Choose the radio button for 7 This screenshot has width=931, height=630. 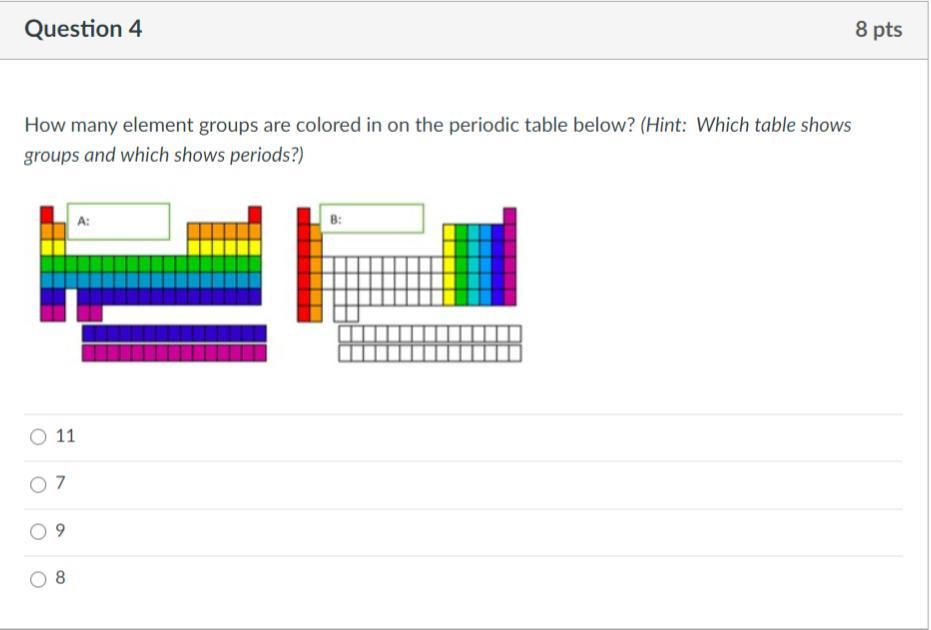coord(39,484)
